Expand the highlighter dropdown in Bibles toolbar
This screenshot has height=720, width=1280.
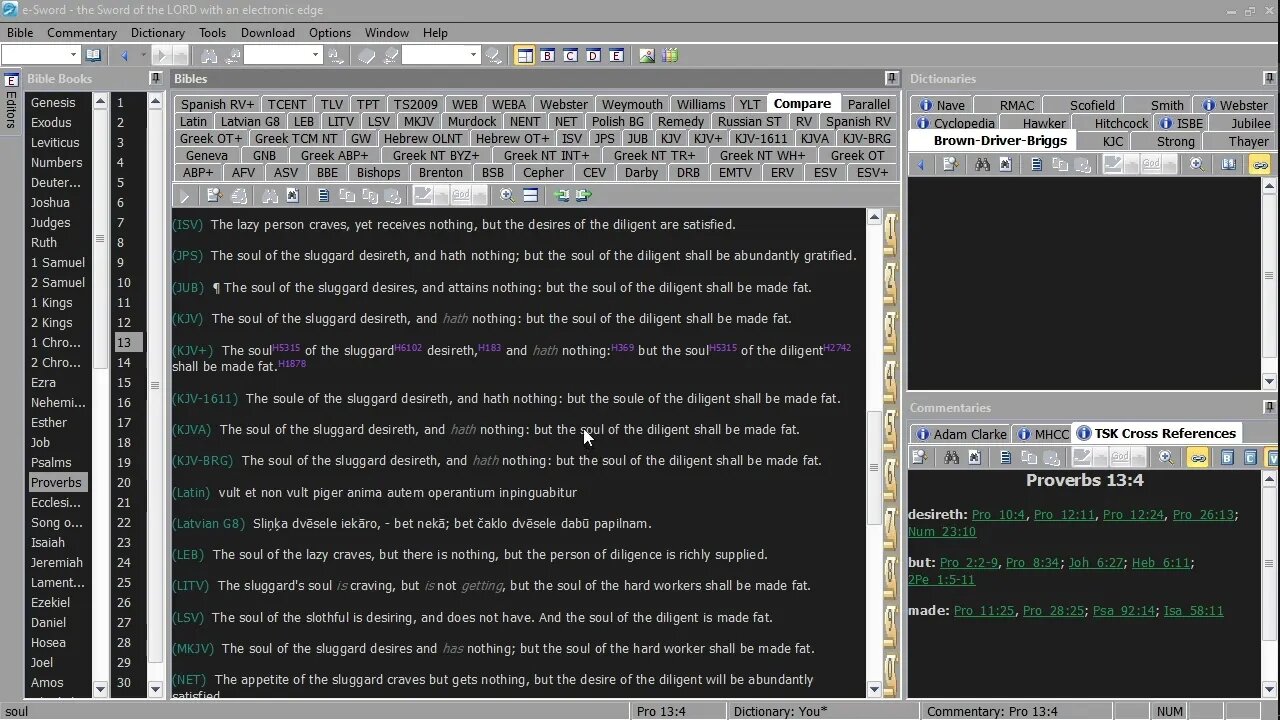tap(442, 196)
